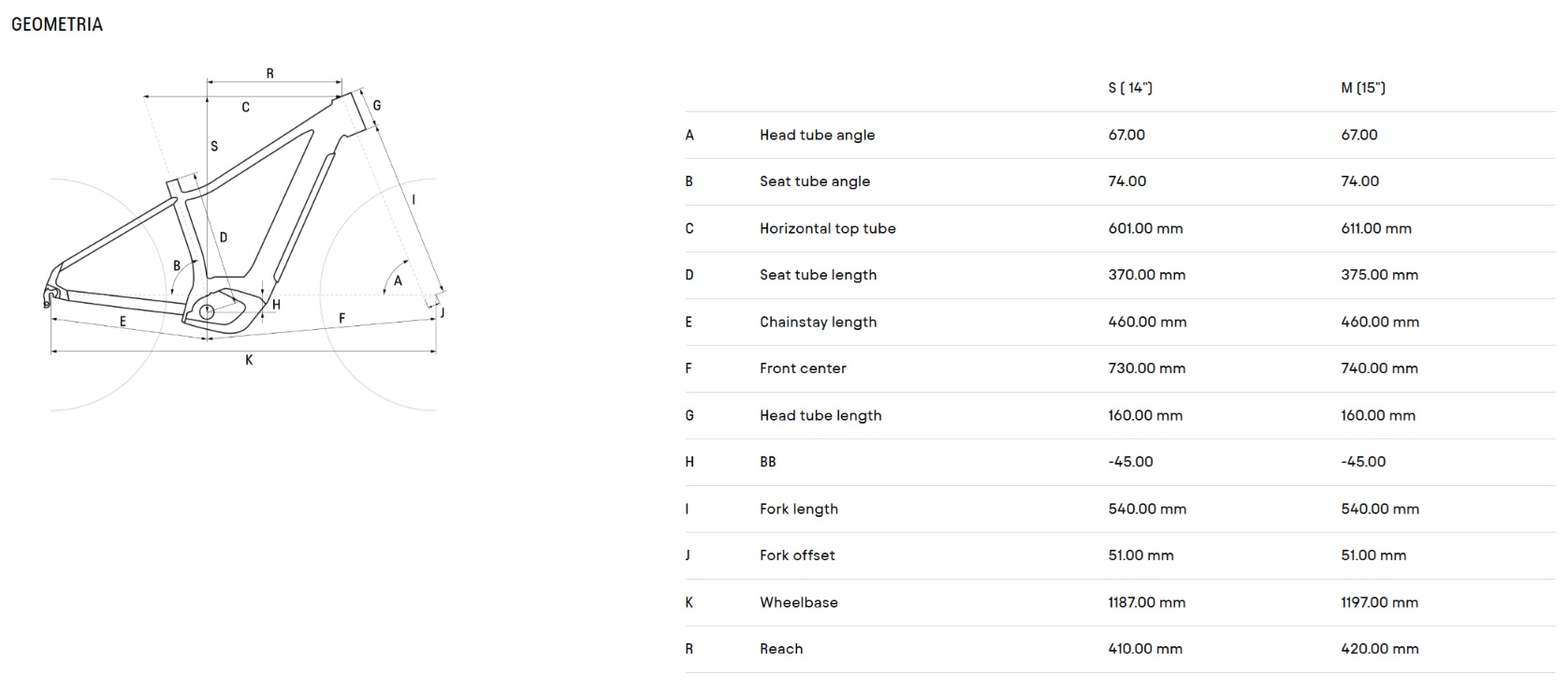The height and width of the screenshot is (690, 1568).
Task: Click the E chainstay label in diagram
Action: pos(123,322)
